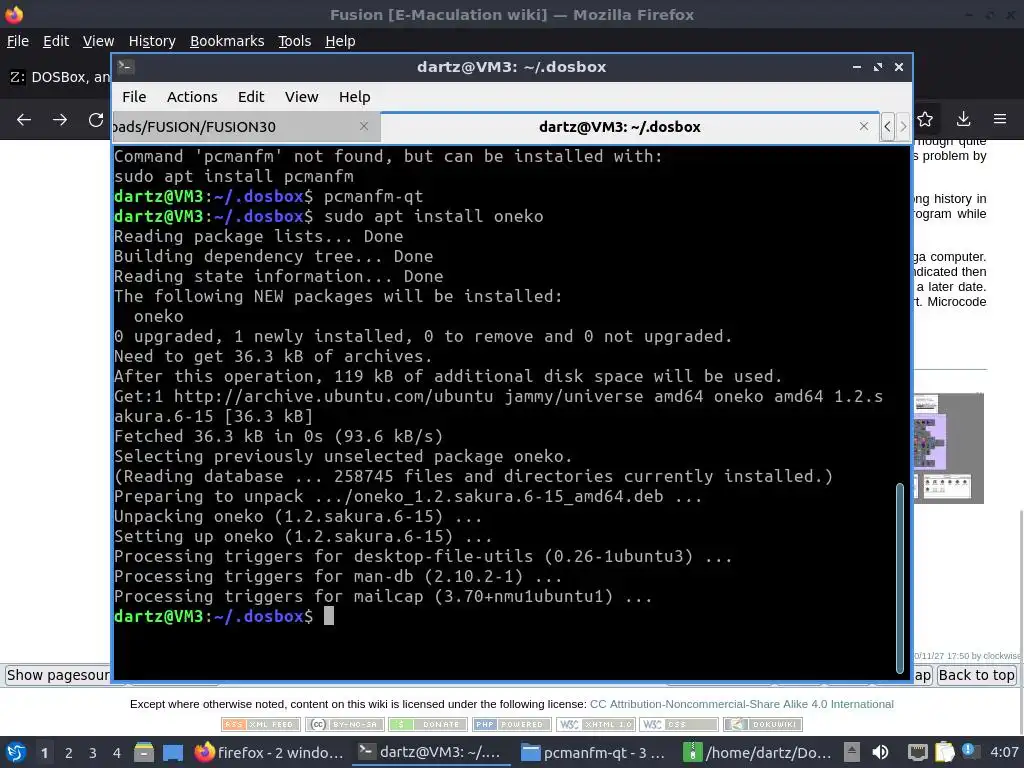Bookmark this page with star icon
The width and height of the screenshot is (1024, 768).
pos(925,119)
